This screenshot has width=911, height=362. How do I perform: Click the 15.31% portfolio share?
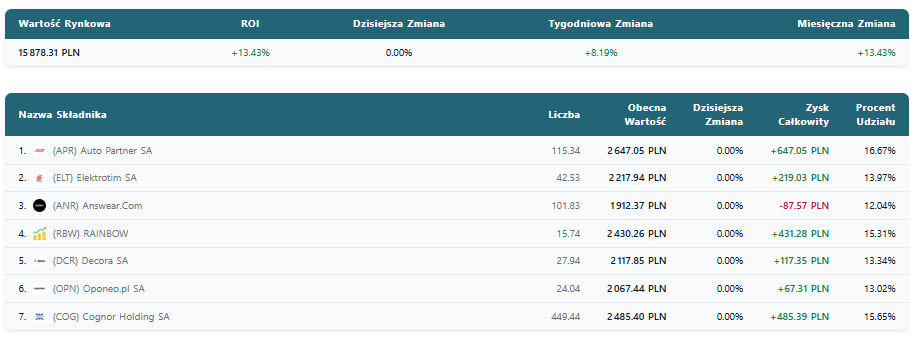point(880,234)
